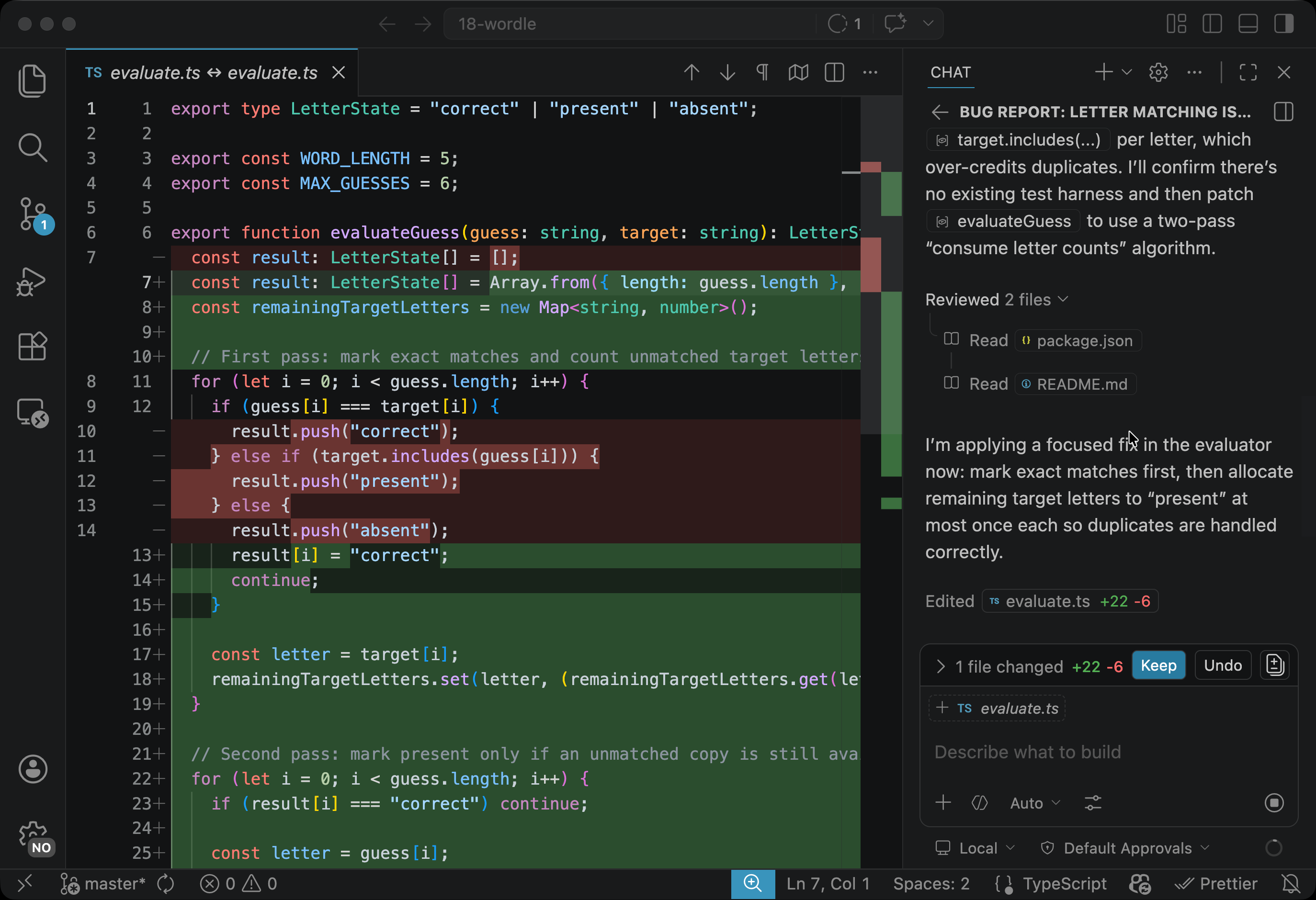
Task: Expand the 1 file changed list
Action: click(941, 666)
